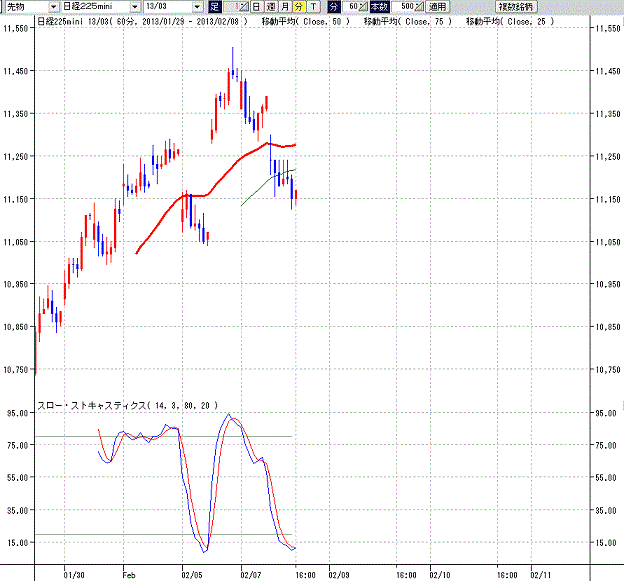This screenshot has height=581, width=624.
Task: Open the 先物 product type dropdown
Action: click(x=53, y=7)
